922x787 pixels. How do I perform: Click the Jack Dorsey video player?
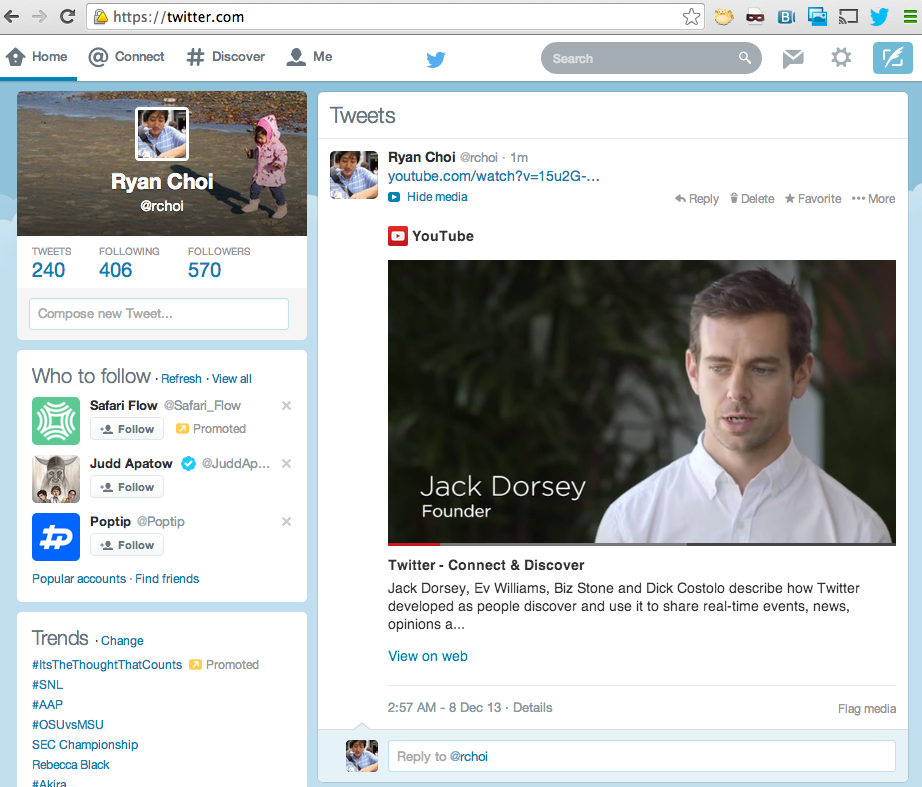click(642, 401)
